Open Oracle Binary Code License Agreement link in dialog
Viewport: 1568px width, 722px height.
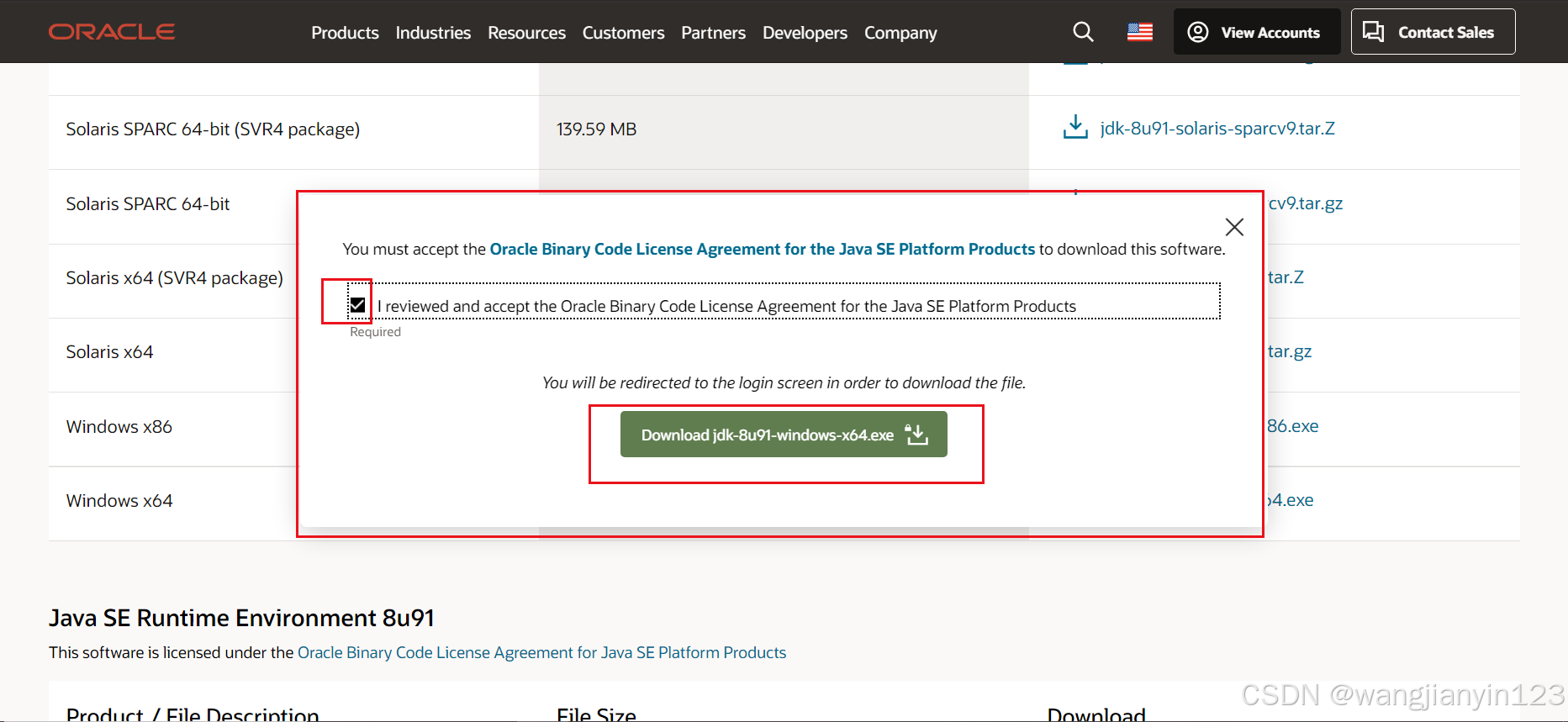pyautogui.click(x=762, y=249)
